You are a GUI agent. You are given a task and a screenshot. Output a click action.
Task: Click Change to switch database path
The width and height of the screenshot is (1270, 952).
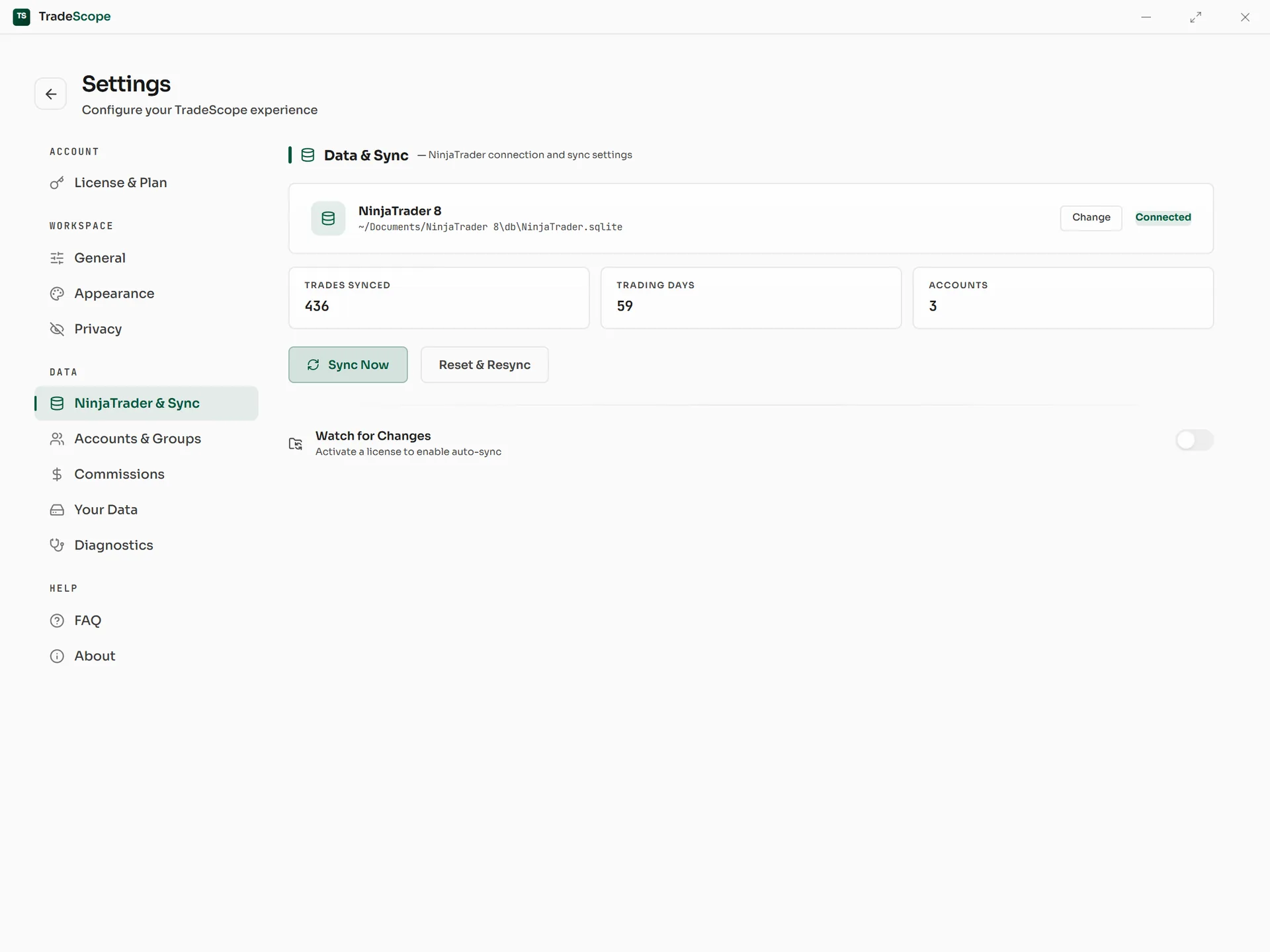point(1091,218)
